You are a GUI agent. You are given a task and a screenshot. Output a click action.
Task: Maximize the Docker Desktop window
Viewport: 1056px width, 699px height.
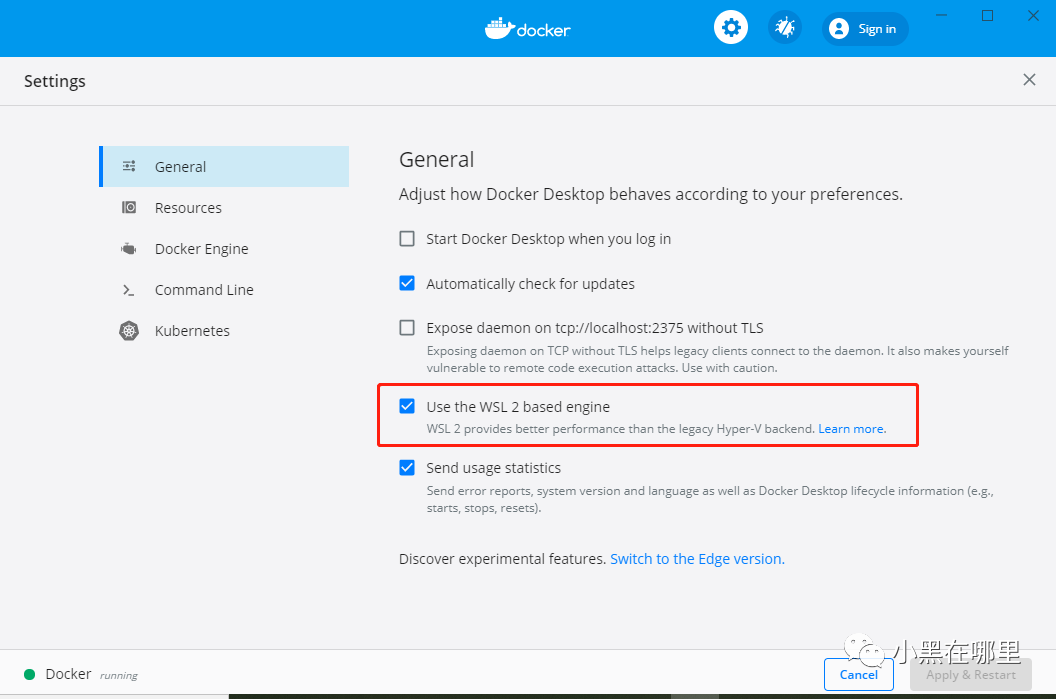(x=987, y=15)
